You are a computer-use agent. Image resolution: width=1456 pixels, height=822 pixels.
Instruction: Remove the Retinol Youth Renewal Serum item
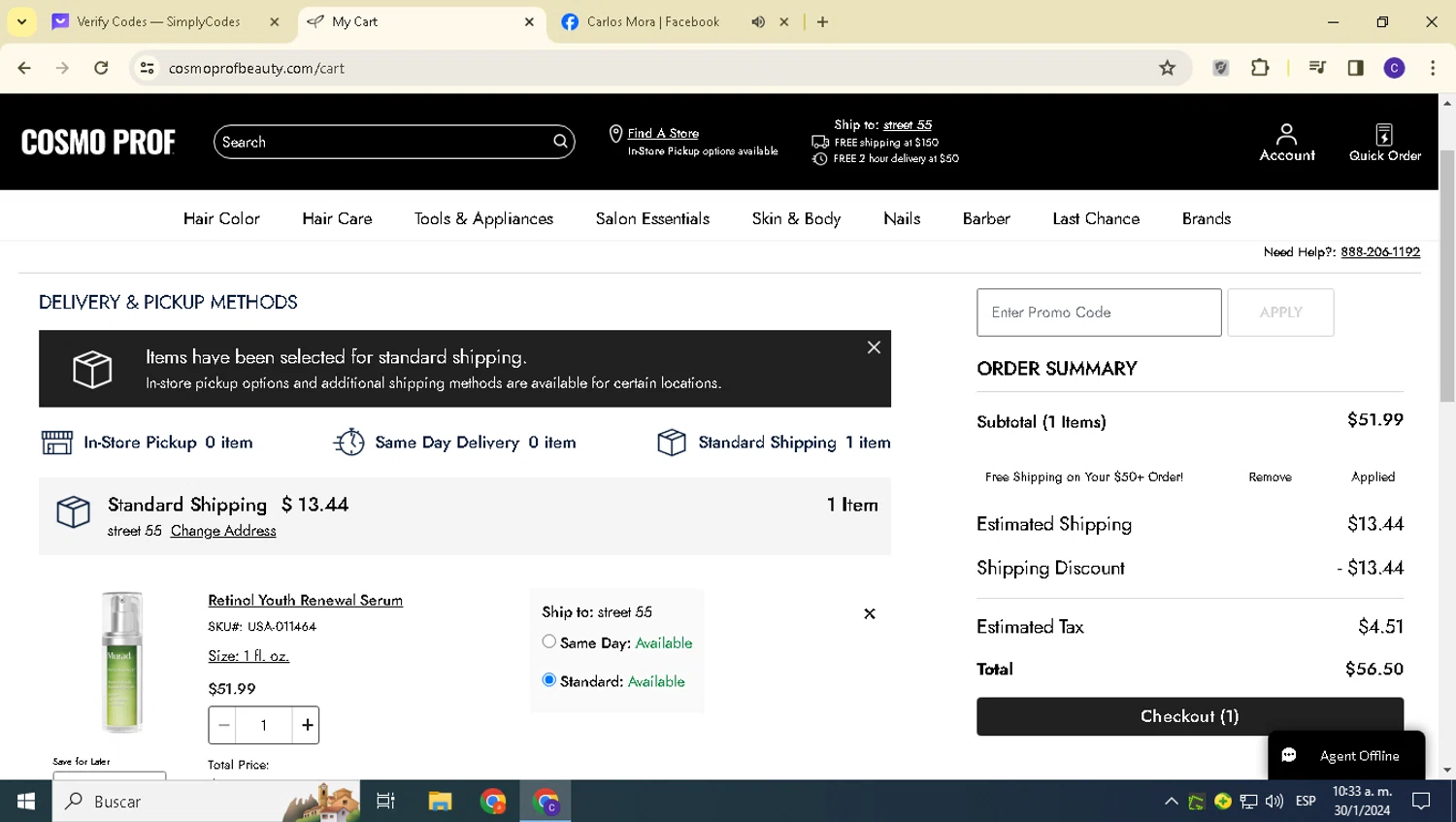tap(870, 613)
